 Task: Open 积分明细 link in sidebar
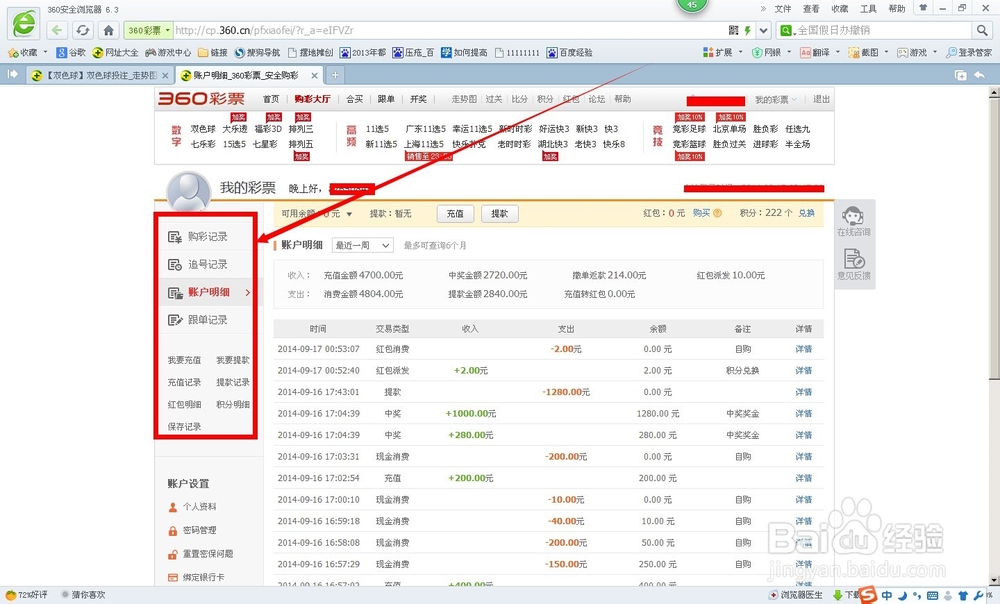[x=233, y=404]
